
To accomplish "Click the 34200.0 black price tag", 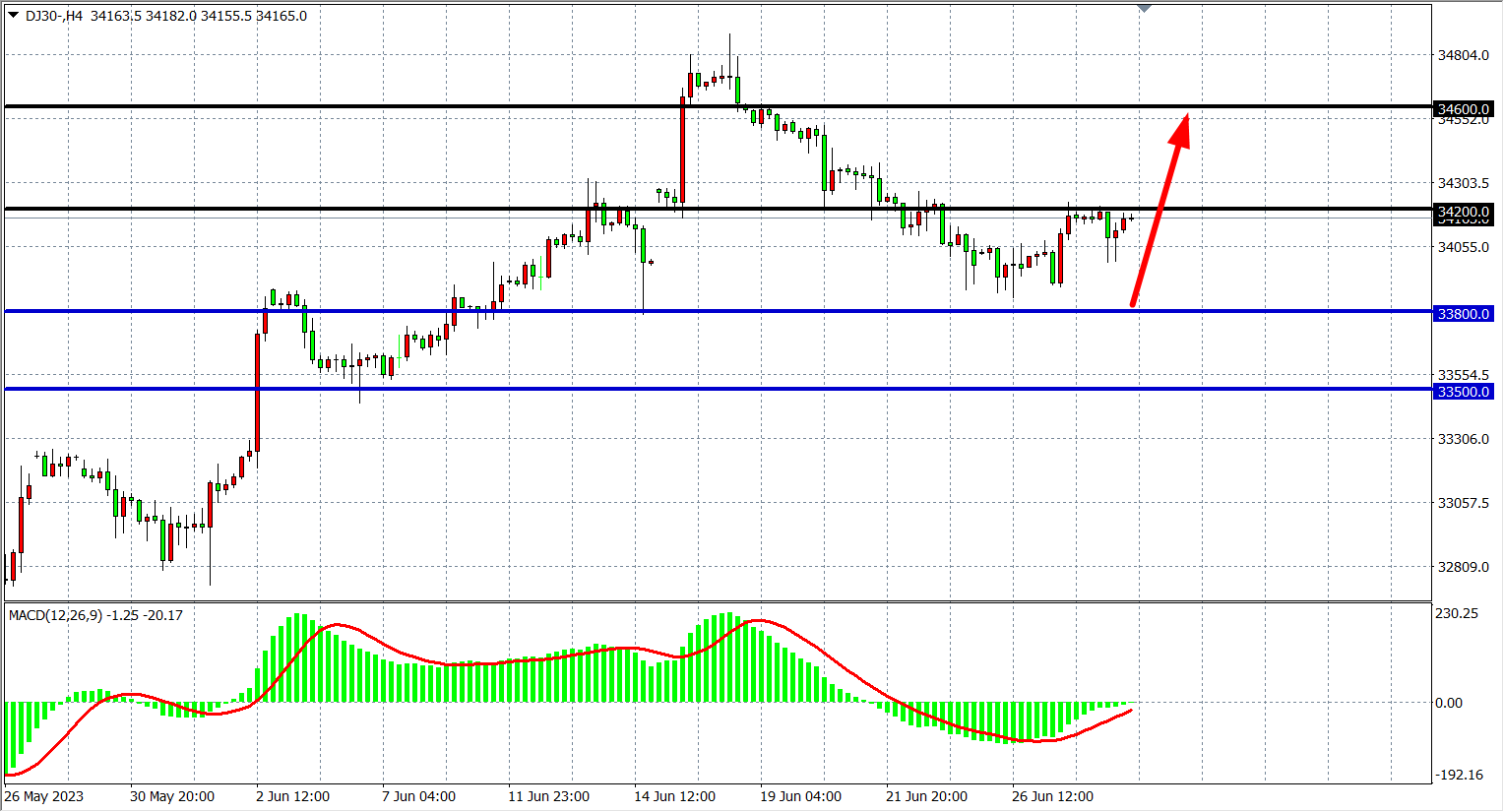I will tap(1464, 212).
